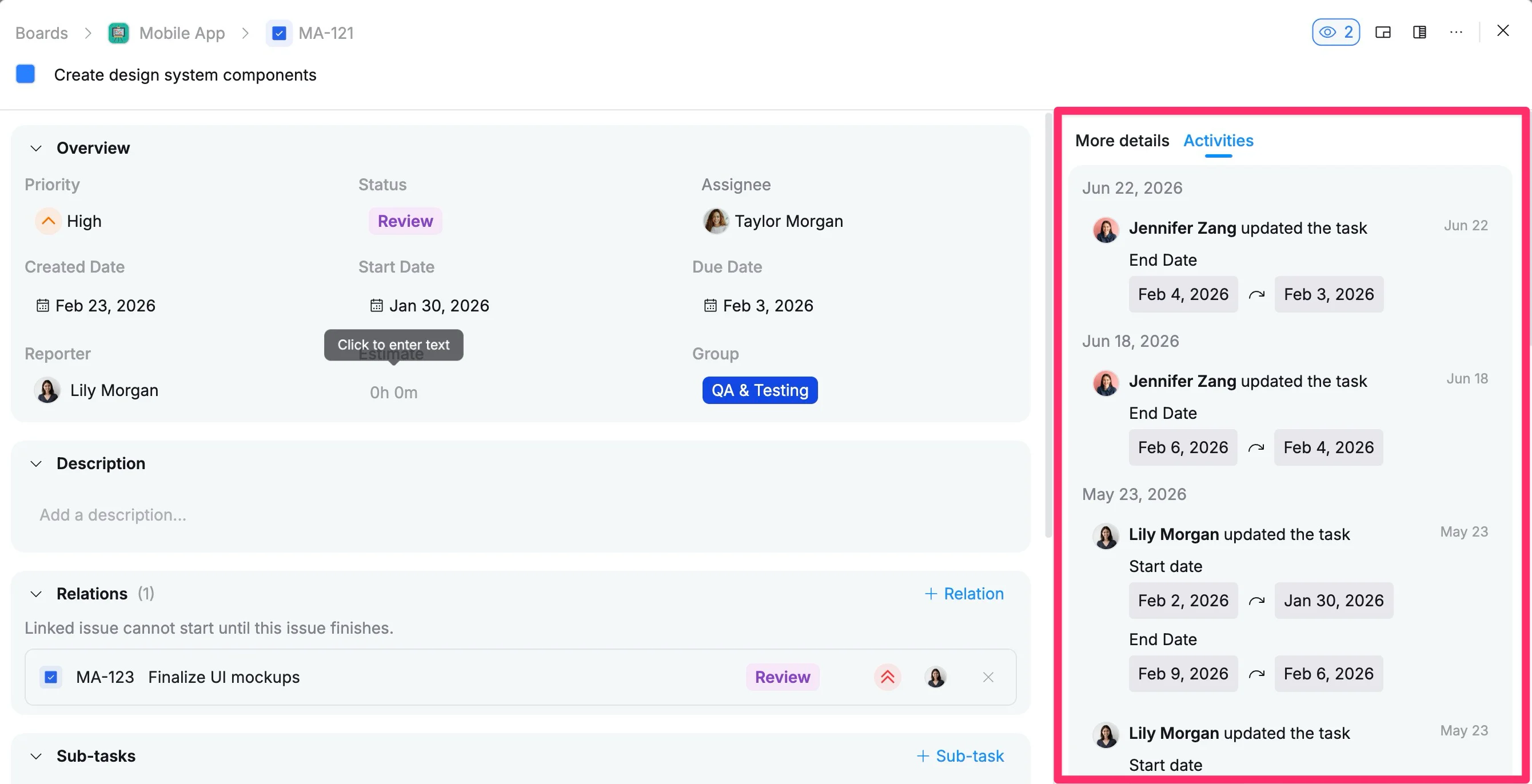Collapse the Sub-tasks section
The width and height of the screenshot is (1532, 784).
[36, 756]
